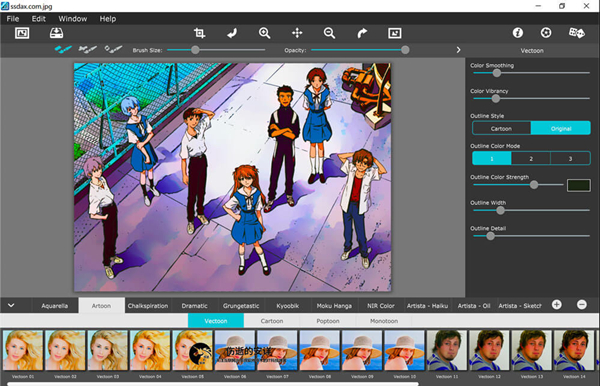Switch to the Artista - Oil tab
Viewport: 600px width, 386px height.
[x=474, y=306]
